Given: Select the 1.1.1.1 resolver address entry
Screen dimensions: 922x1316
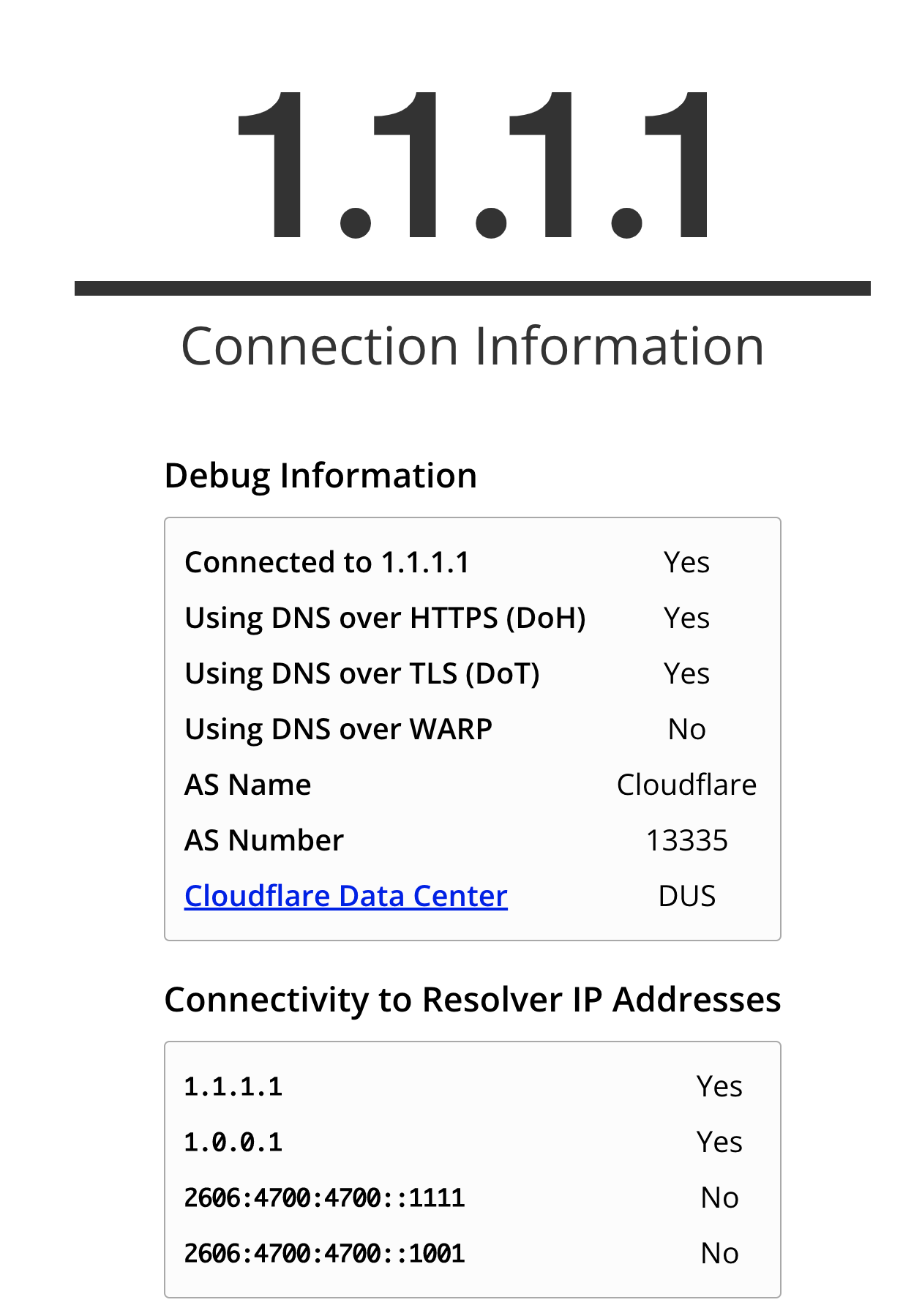Looking at the screenshot, I should click(233, 1086).
